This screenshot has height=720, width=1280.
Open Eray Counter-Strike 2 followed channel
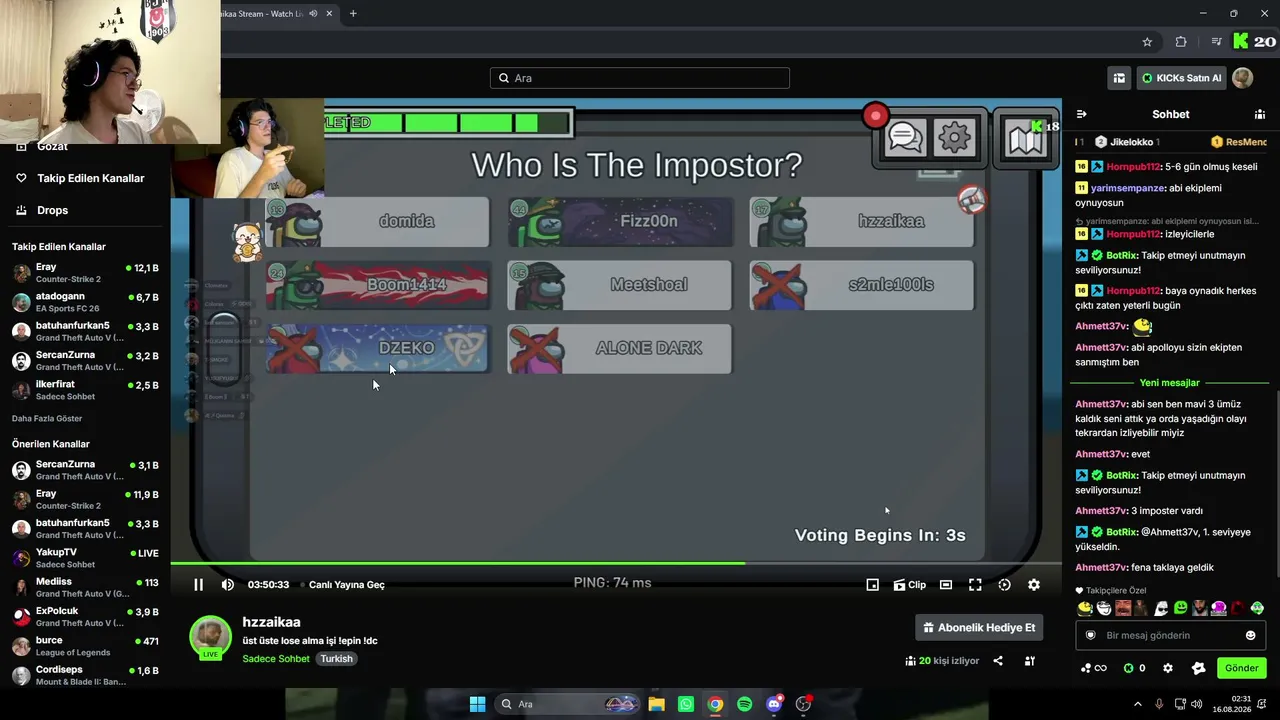point(85,274)
